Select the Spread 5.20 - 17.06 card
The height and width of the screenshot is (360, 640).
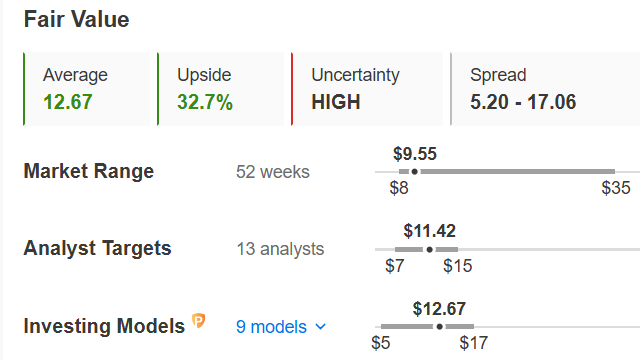[x=545, y=89]
